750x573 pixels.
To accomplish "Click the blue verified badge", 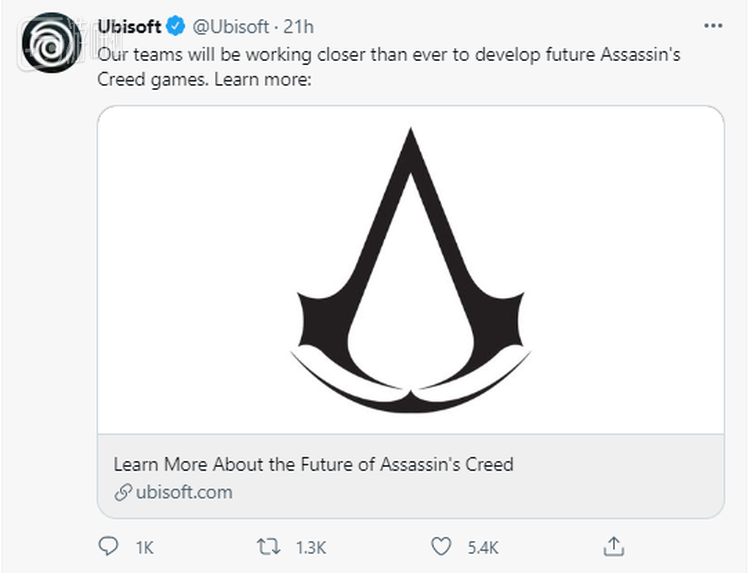I will pyautogui.click(x=174, y=26).
